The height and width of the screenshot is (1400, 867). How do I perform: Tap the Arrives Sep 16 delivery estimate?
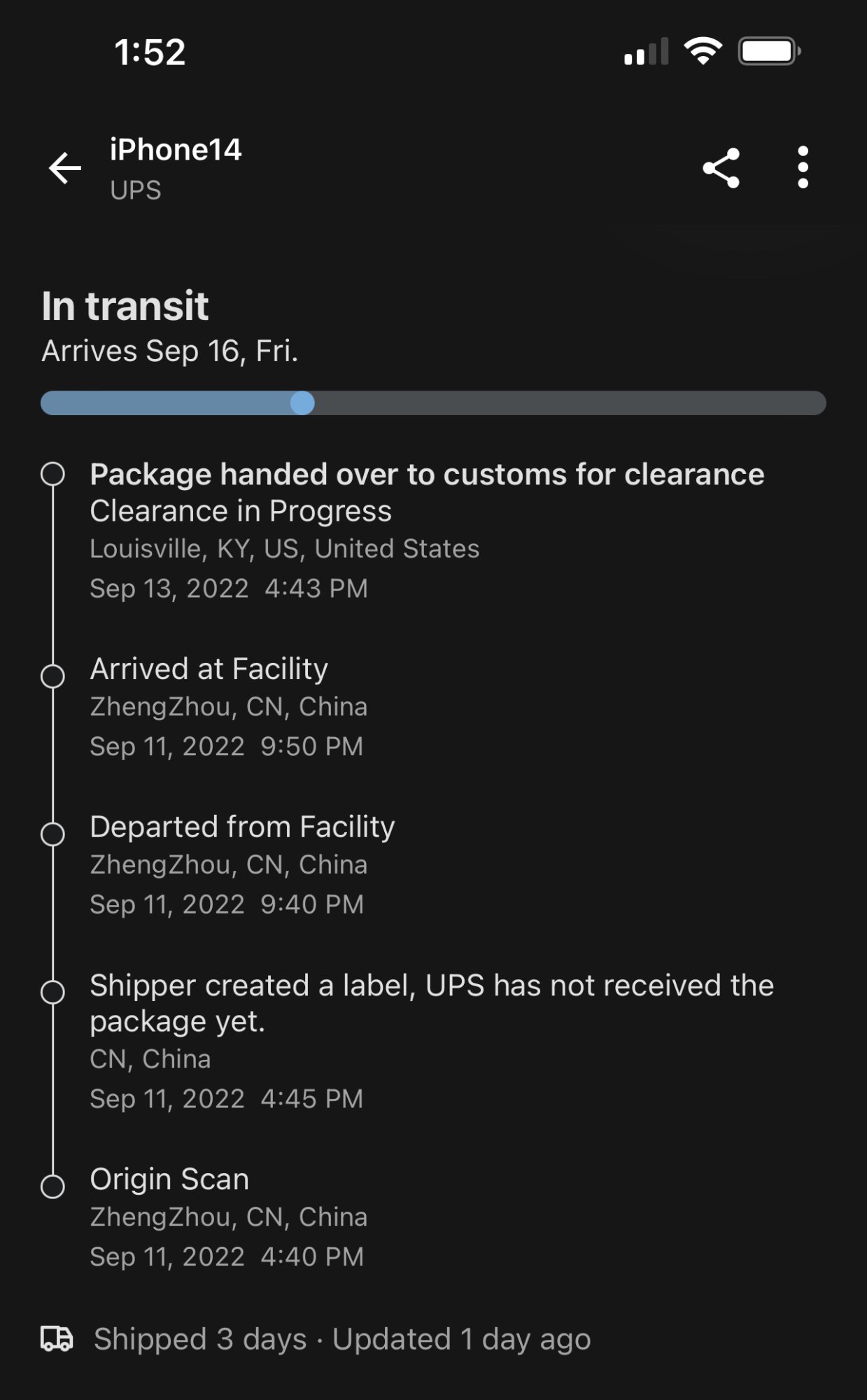coord(170,351)
